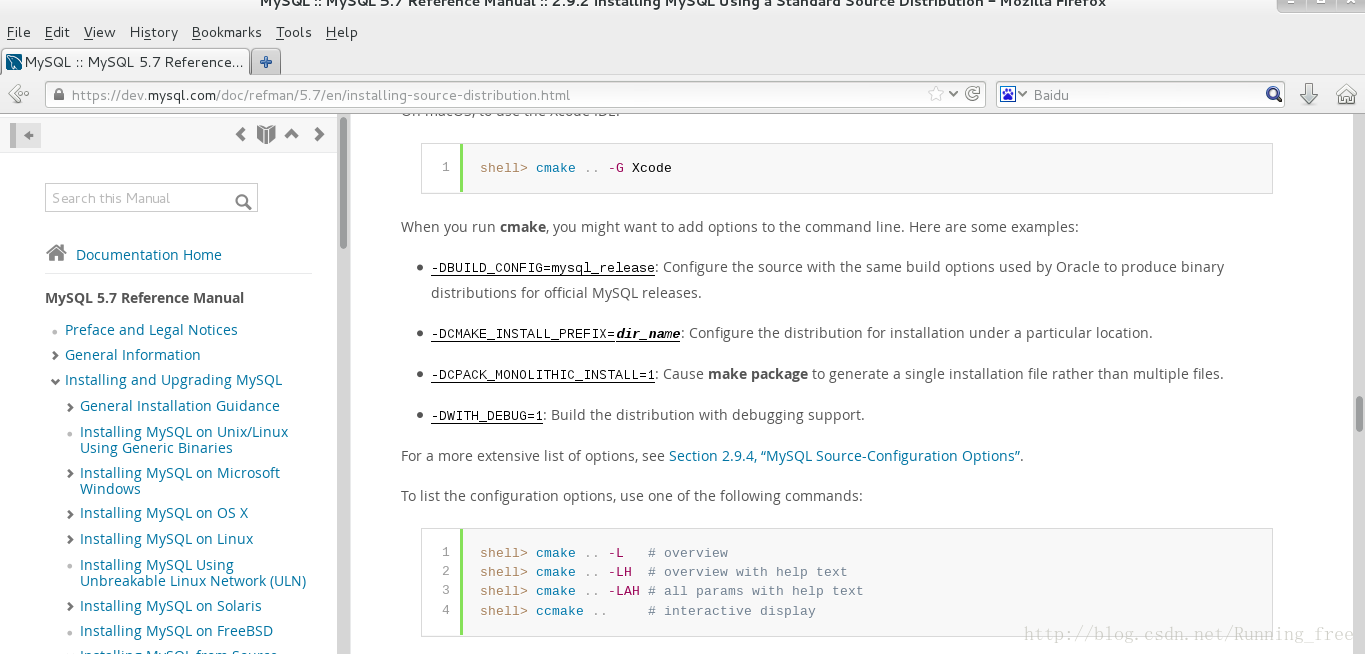Go to previous manual section arrow
Screen dimensions: 1365x654
coord(240,134)
